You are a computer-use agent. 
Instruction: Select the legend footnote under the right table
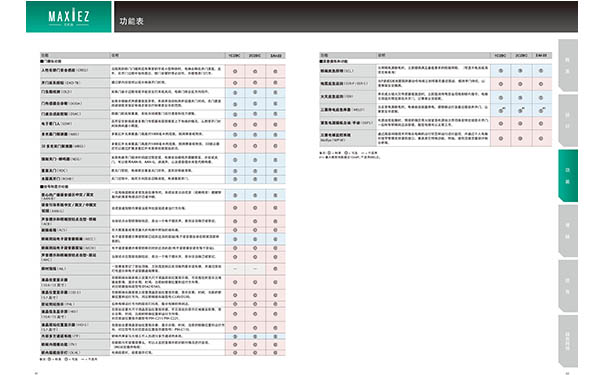[350, 155]
